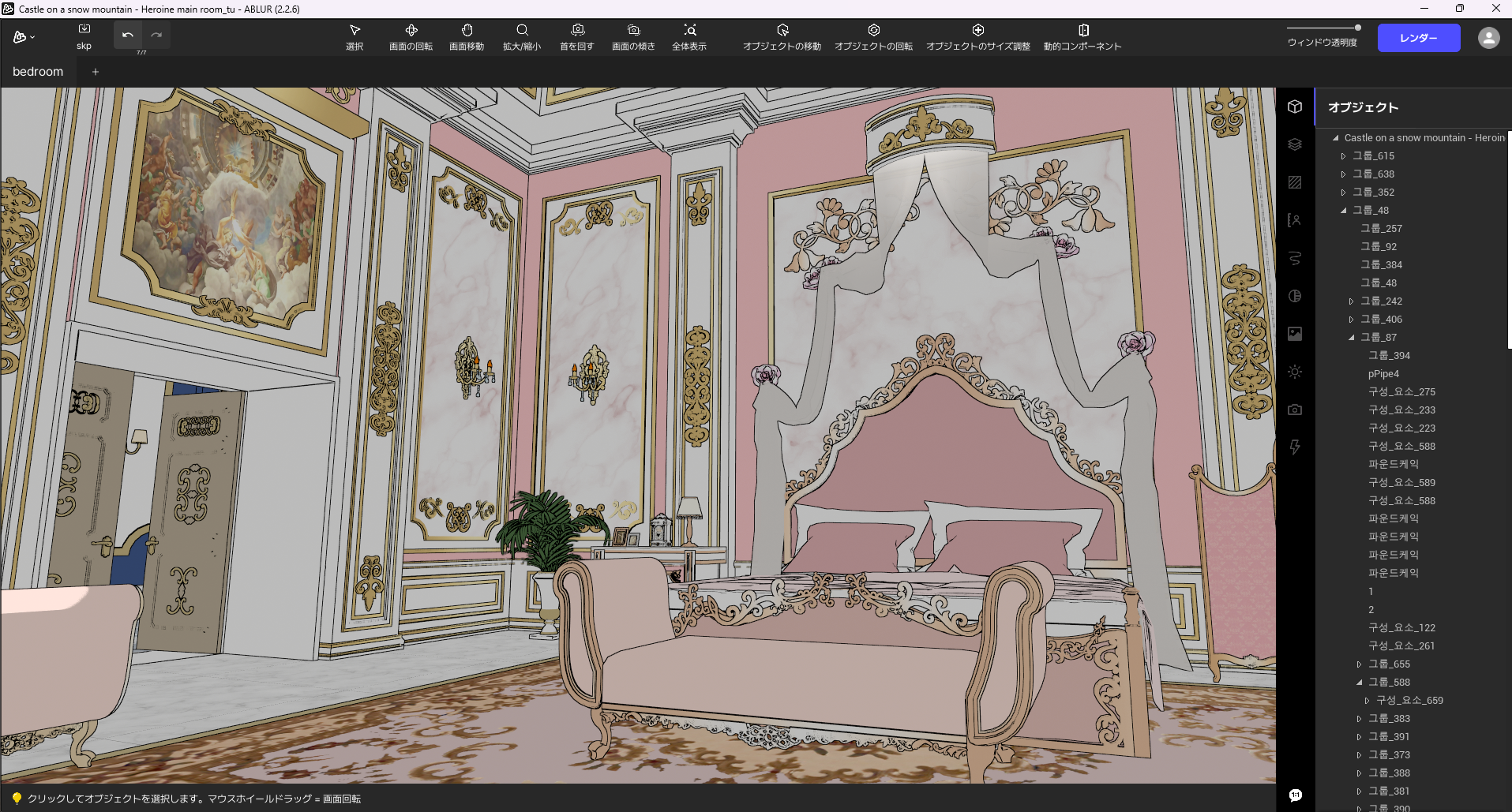Screen dimensions: 1512x812
Task: Open the chat feedback bubble icon
Action: 1296,795
